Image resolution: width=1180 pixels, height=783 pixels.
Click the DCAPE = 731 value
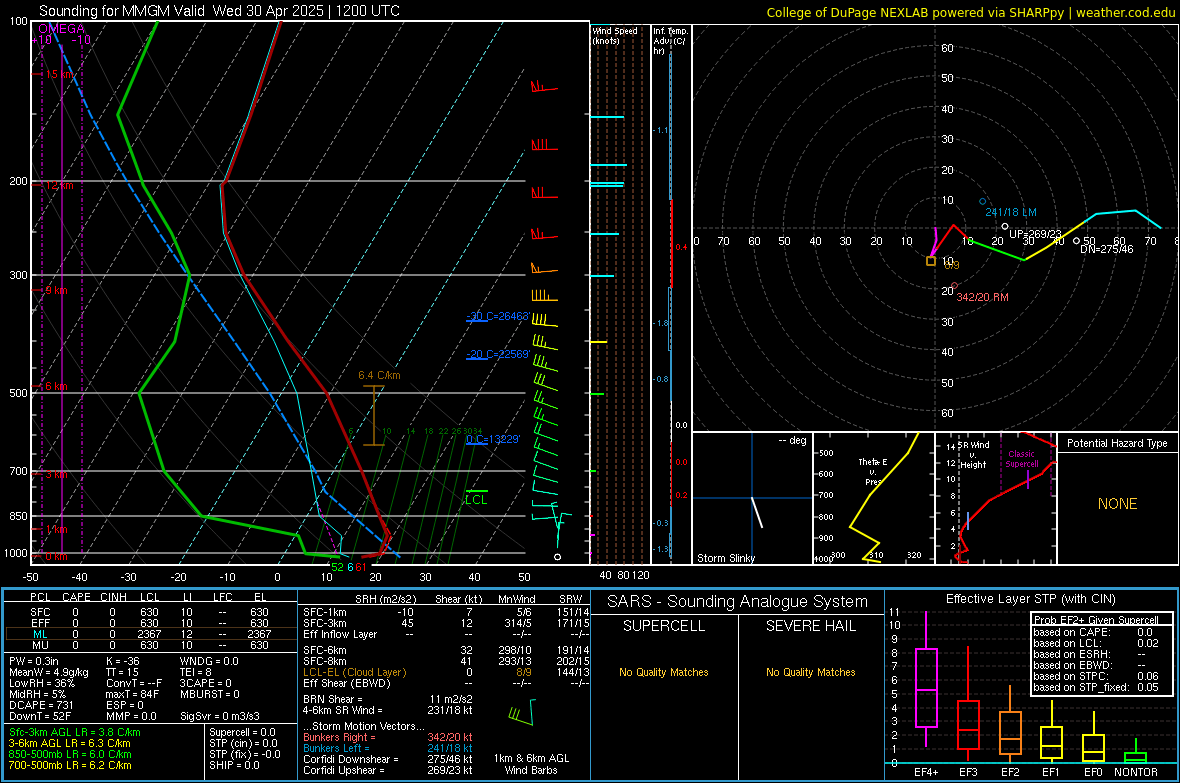[x=41, y=705]
